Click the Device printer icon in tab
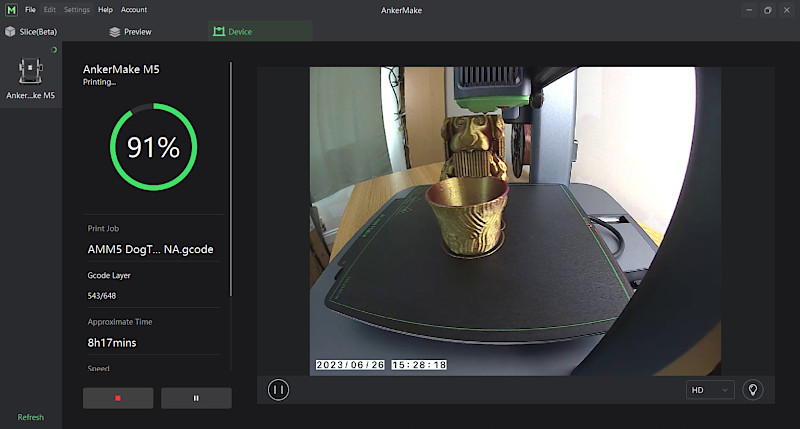 pos(219,32)
